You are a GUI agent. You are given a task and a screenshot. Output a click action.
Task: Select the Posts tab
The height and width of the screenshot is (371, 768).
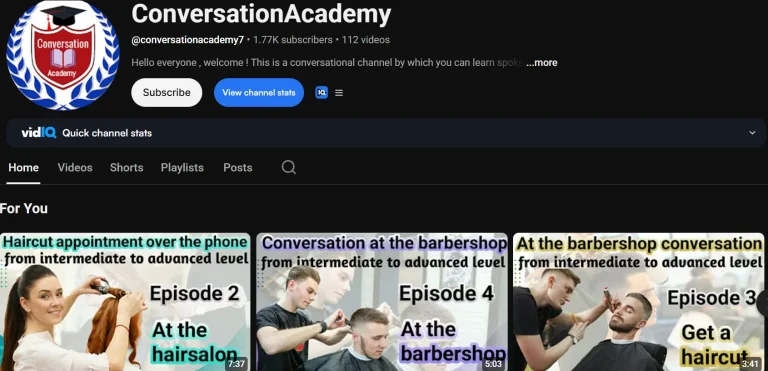tap(238, 168)
